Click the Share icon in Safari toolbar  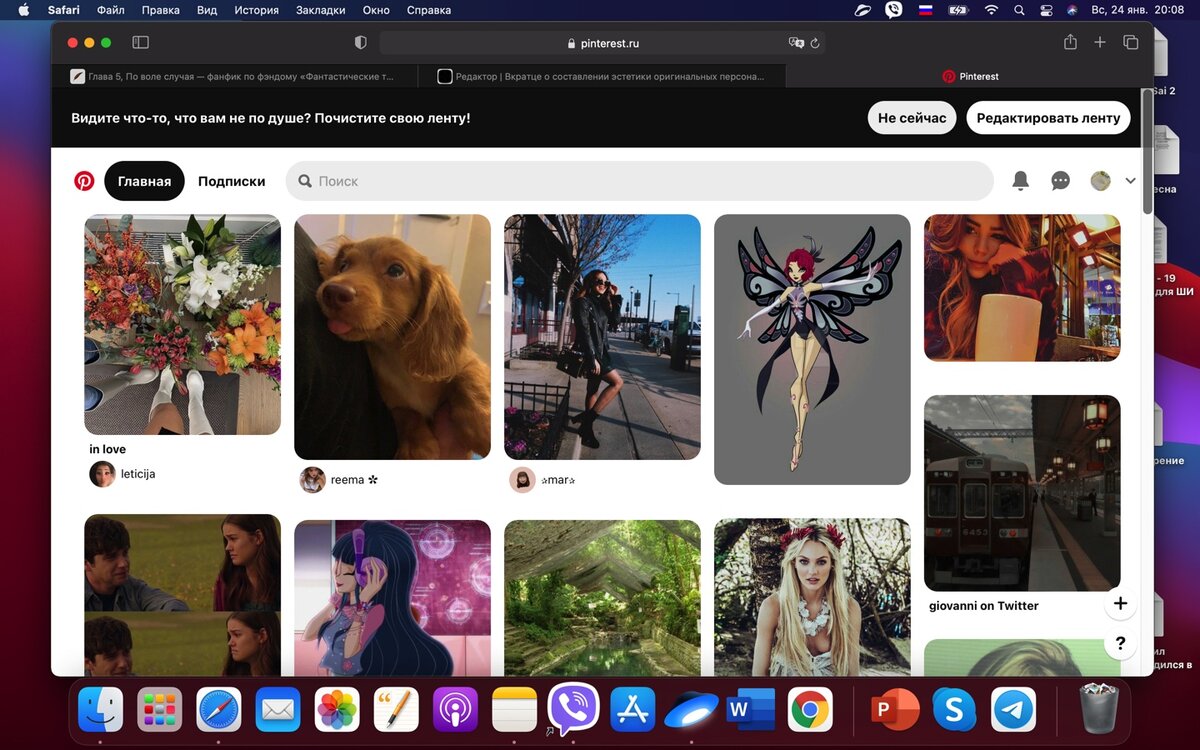[1069, 42]
